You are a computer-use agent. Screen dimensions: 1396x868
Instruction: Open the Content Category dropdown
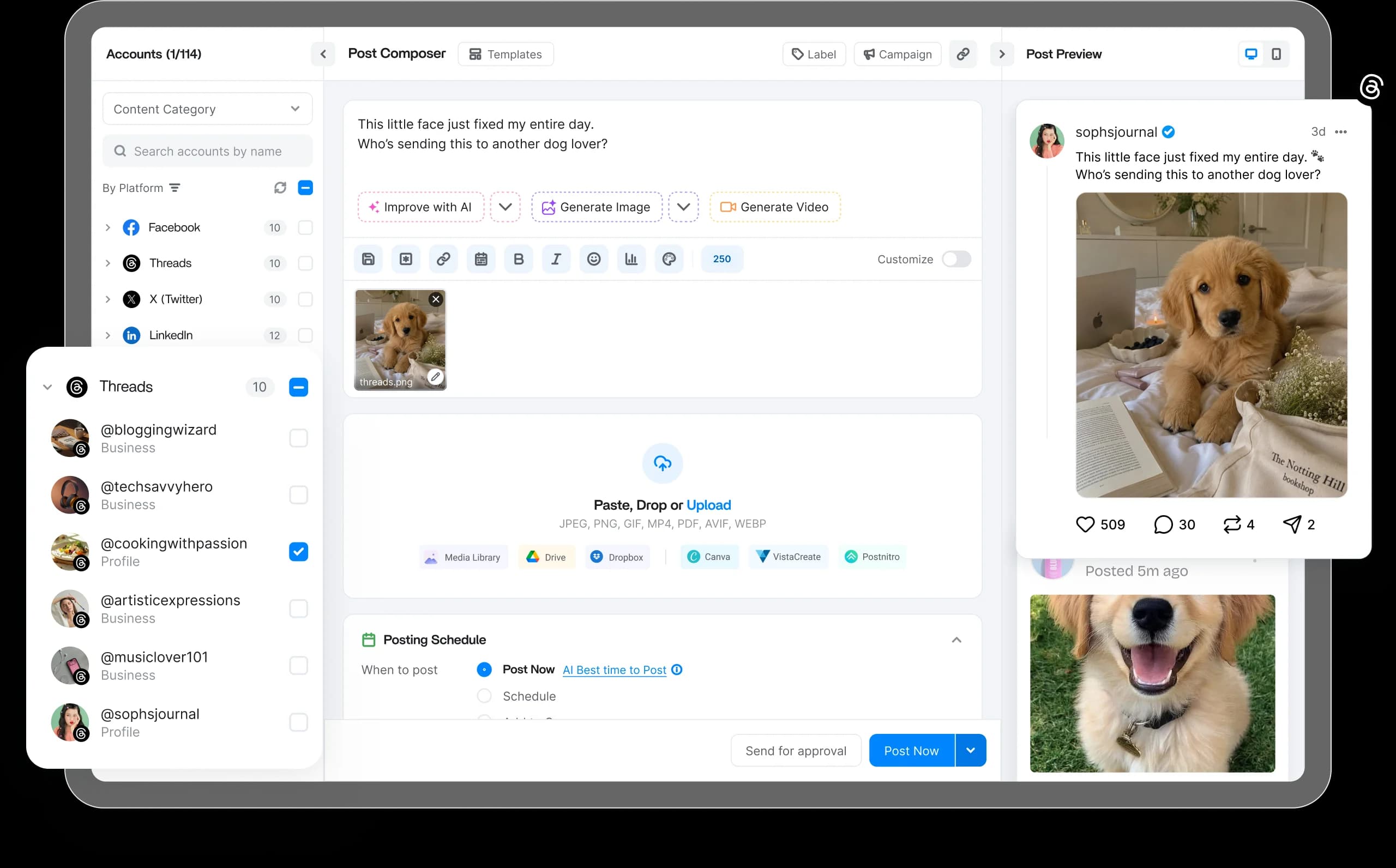pos(207,108)
